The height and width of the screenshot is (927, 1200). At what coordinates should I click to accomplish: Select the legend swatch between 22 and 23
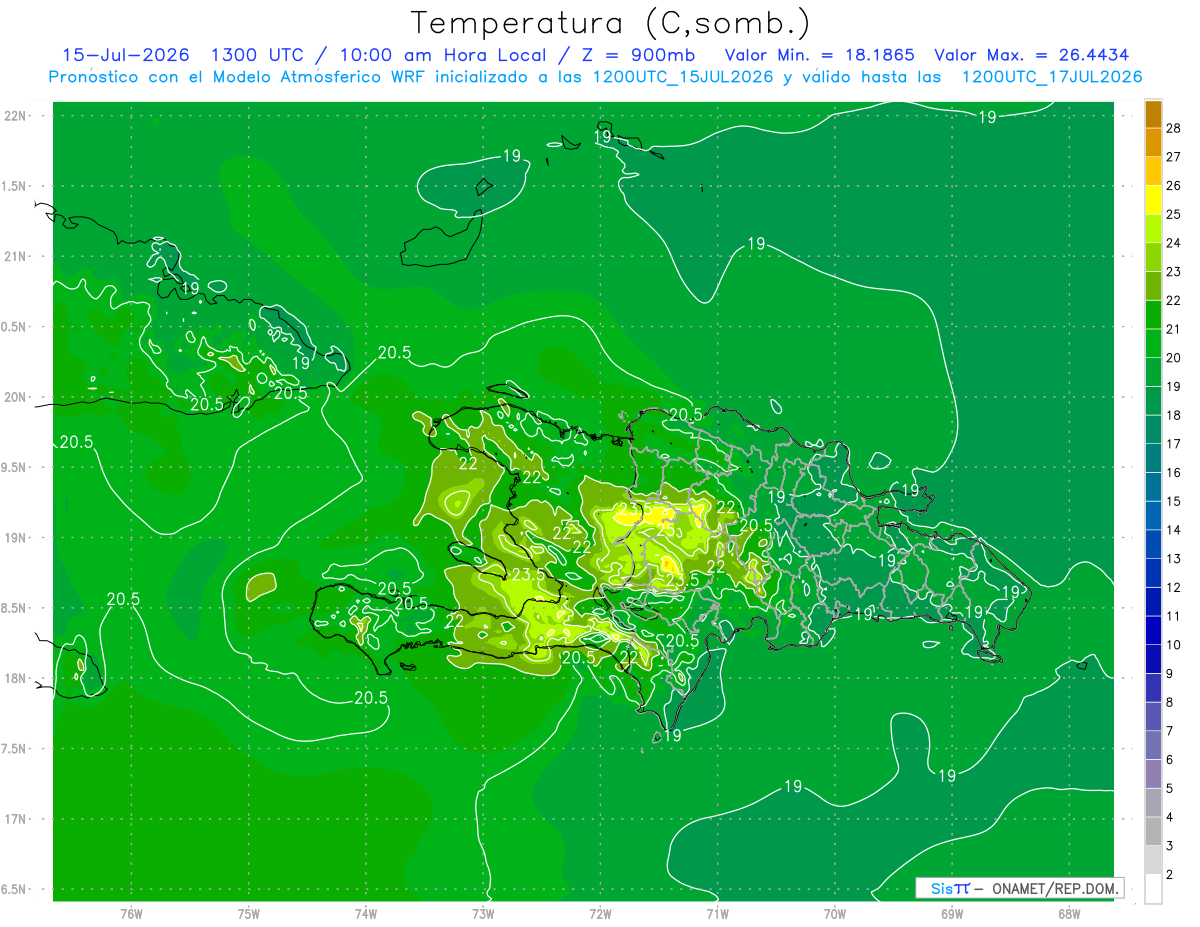pyautogui.click(x=1154, y=286)
